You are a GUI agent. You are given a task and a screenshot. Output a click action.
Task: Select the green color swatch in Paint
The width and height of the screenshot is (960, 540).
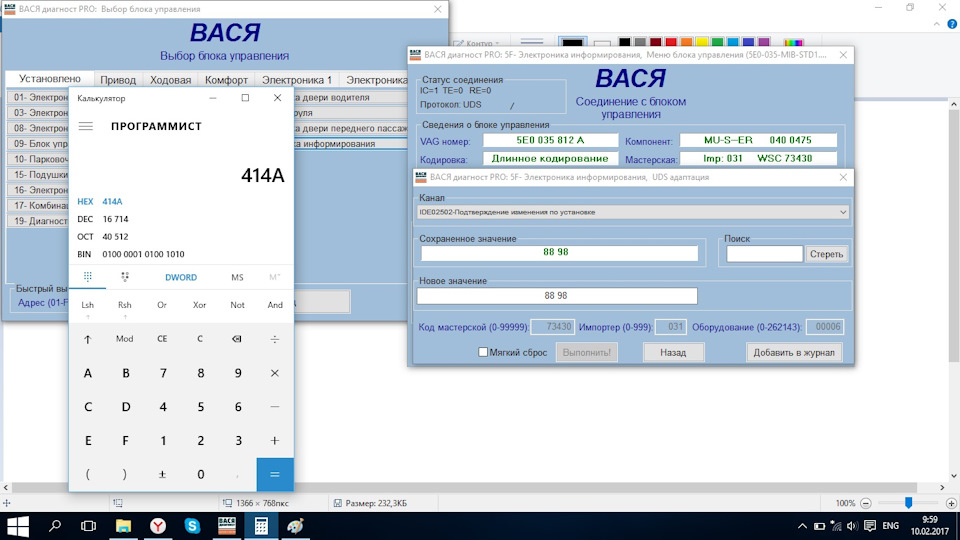point(718,43)
